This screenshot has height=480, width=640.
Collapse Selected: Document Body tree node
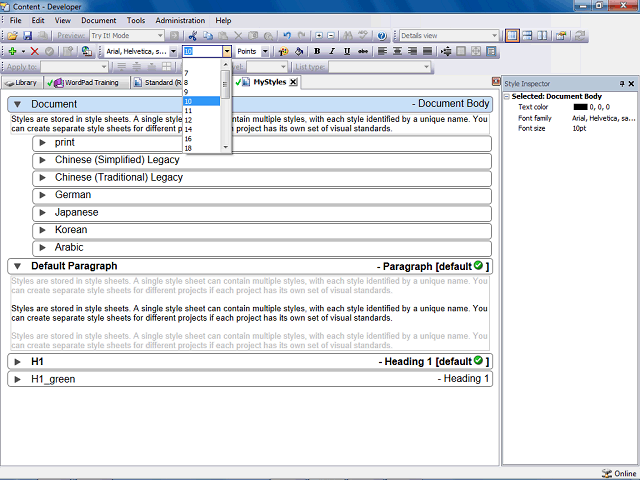pyautogui.click(x=507, y=97)
